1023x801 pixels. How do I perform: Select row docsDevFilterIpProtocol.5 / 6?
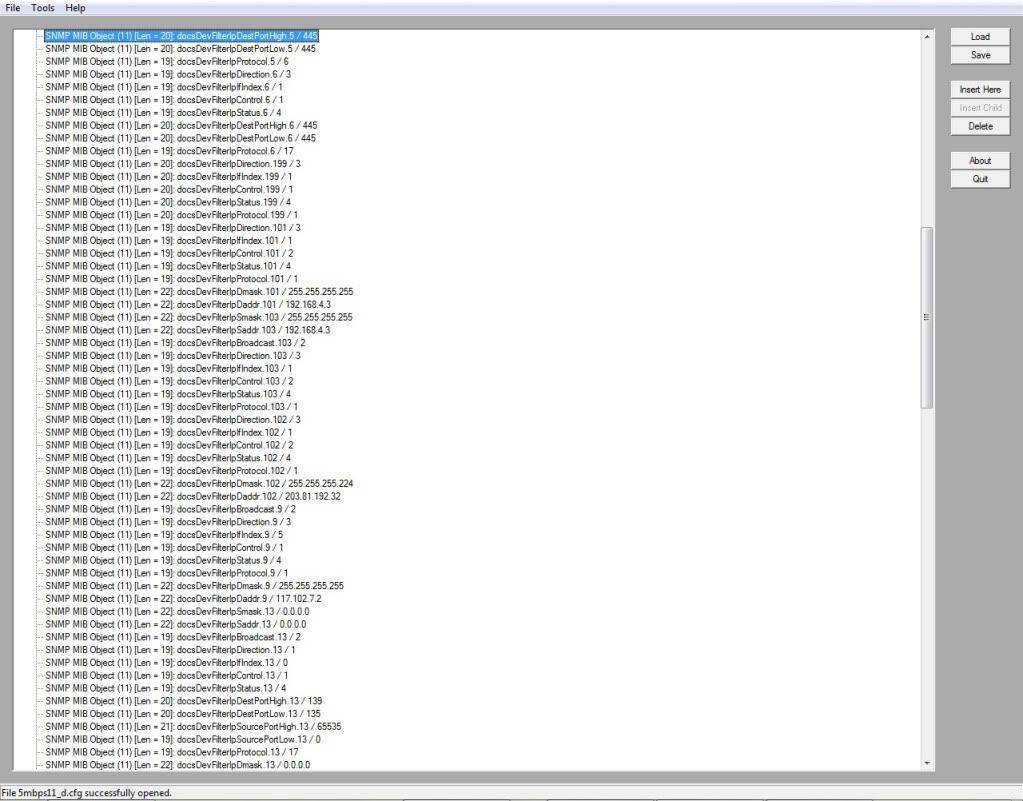(x=166, y=61)
